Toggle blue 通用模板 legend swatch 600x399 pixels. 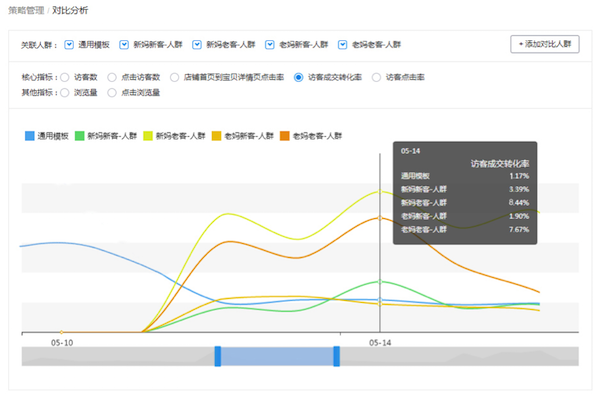point(29,136)
